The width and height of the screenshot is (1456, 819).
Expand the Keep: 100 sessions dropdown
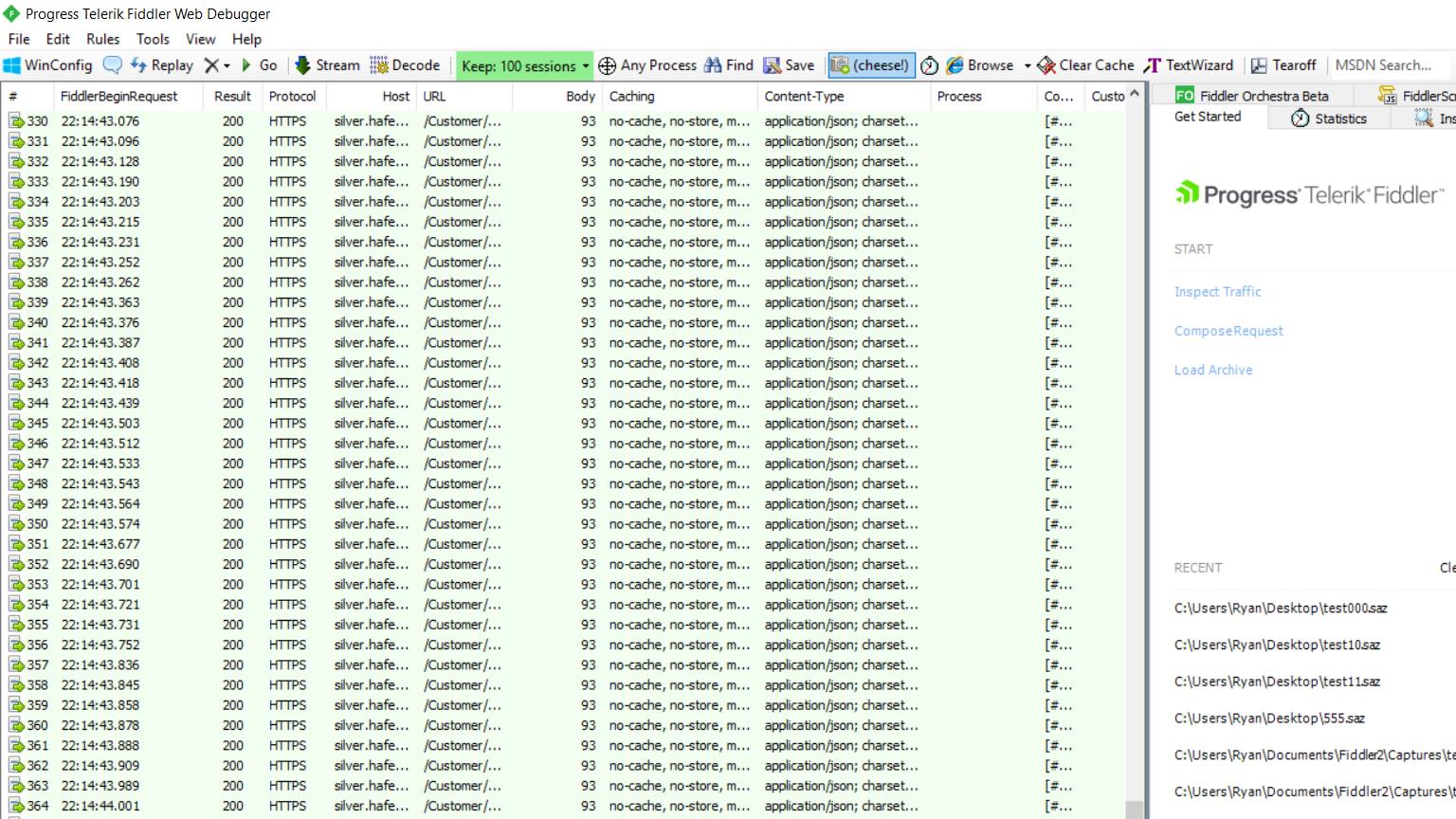(586, 66)
